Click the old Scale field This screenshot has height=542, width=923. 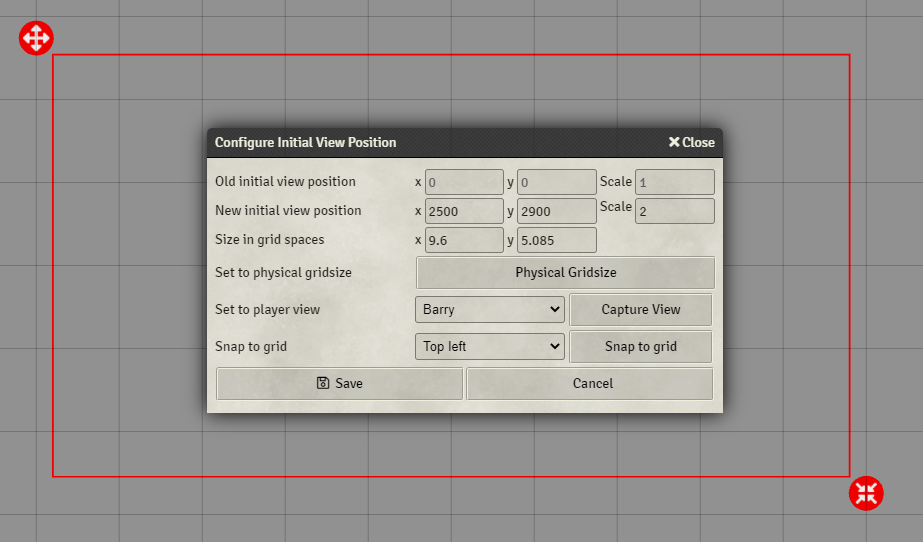(674, 182)
